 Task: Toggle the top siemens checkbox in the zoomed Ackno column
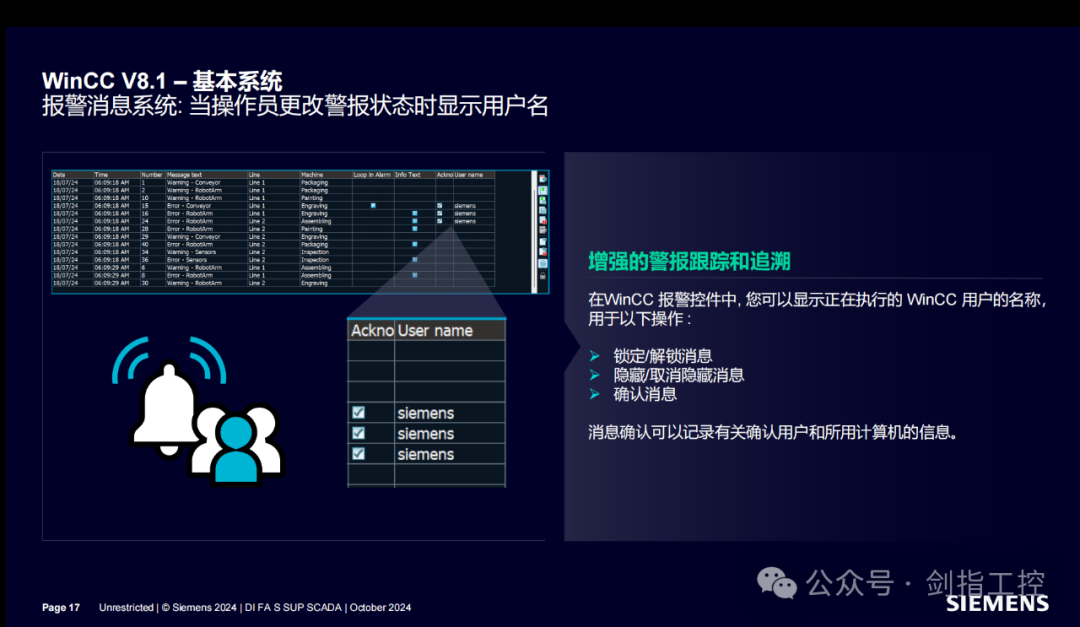(358, 412)
